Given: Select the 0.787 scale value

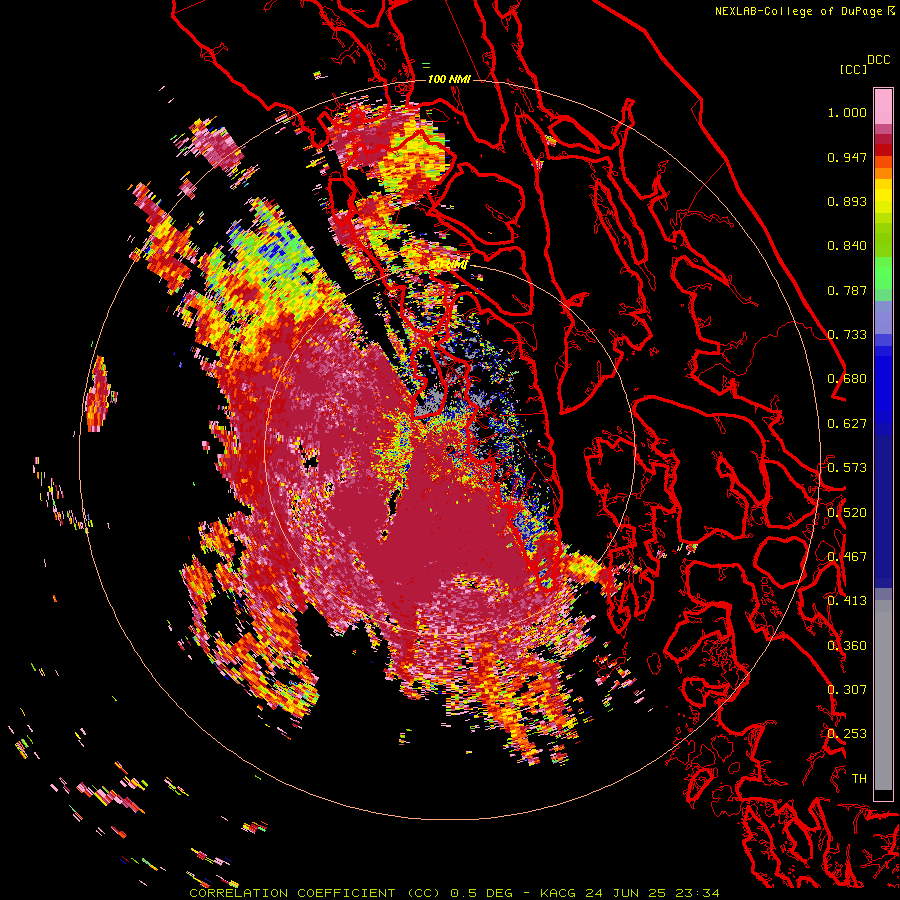Looking at the screenshot, I should 847,290.
